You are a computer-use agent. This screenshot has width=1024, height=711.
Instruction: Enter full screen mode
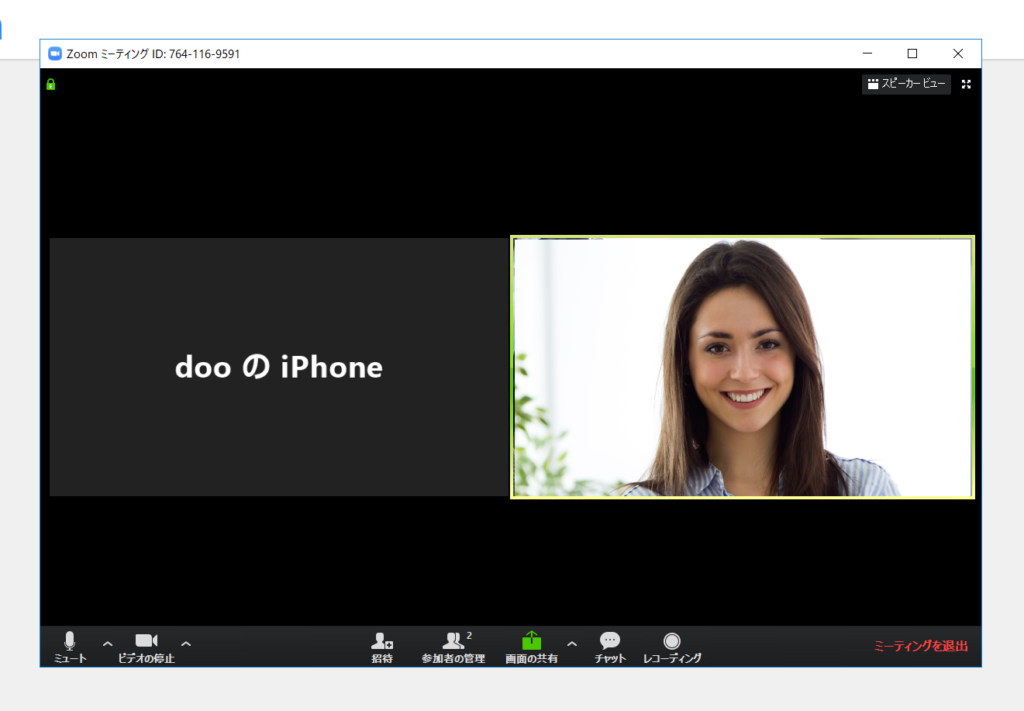pos(967,84)
